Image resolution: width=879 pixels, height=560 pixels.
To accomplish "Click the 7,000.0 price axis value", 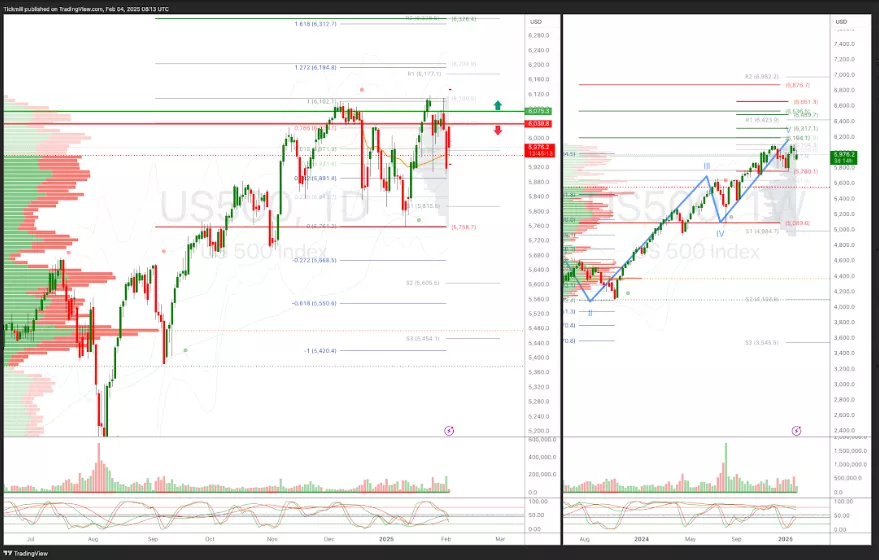I will (x=844, y=75).
